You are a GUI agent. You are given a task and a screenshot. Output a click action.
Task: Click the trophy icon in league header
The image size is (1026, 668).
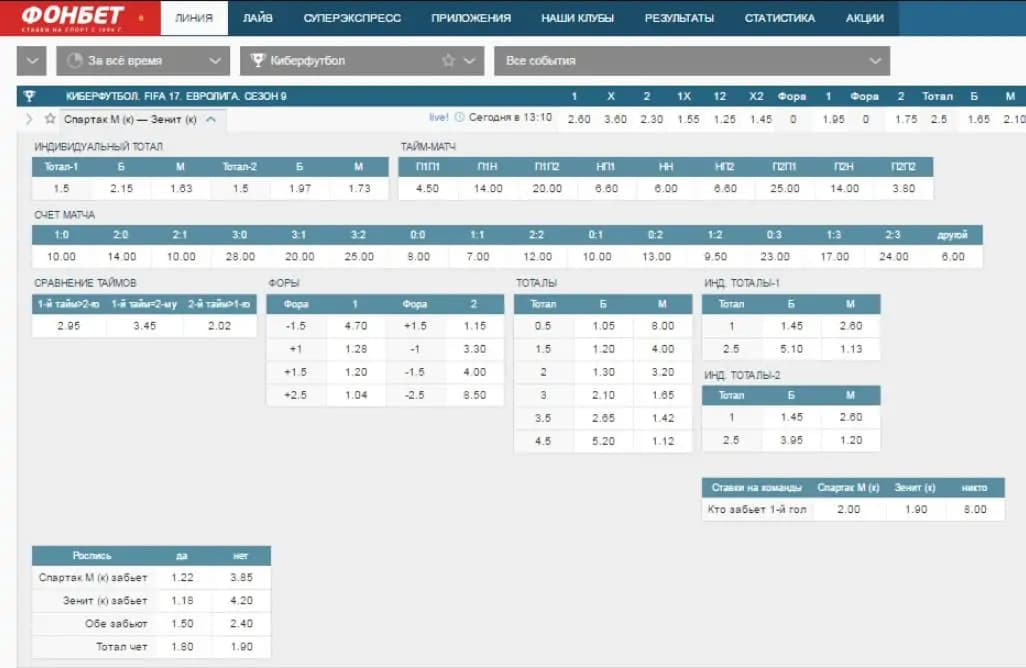[x=29, y=96]
